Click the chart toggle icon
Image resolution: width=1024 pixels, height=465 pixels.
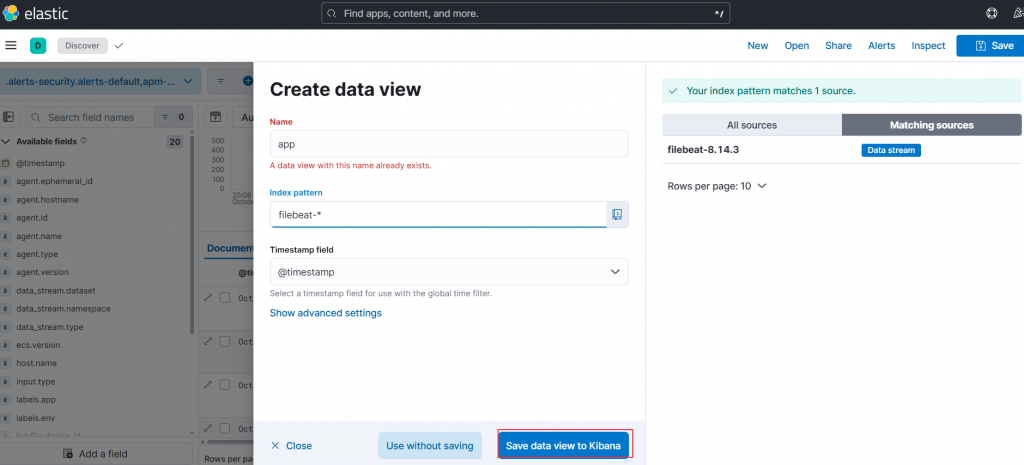click(214, 117)
